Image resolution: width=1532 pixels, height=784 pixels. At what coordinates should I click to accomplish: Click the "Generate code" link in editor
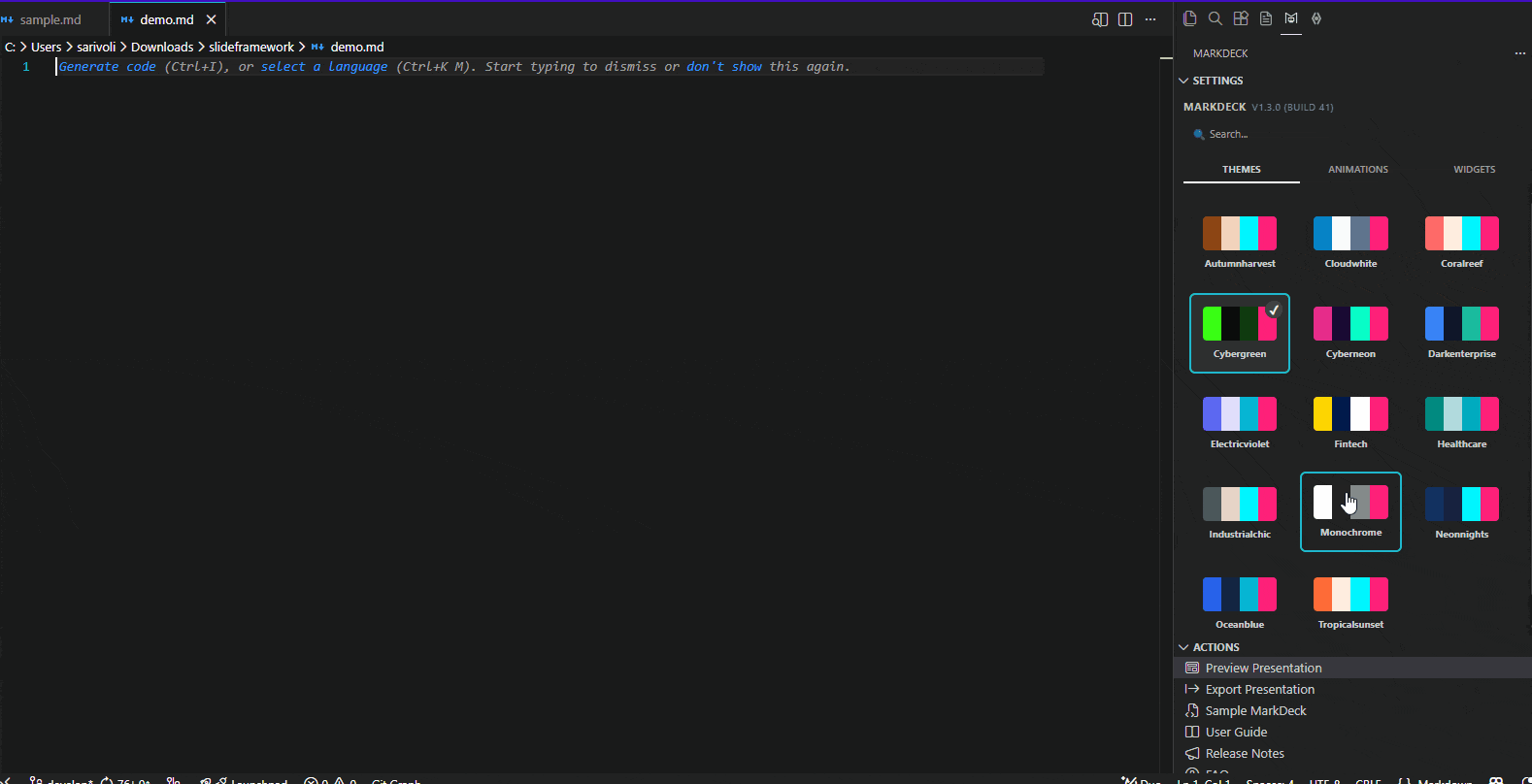[108, 67]
